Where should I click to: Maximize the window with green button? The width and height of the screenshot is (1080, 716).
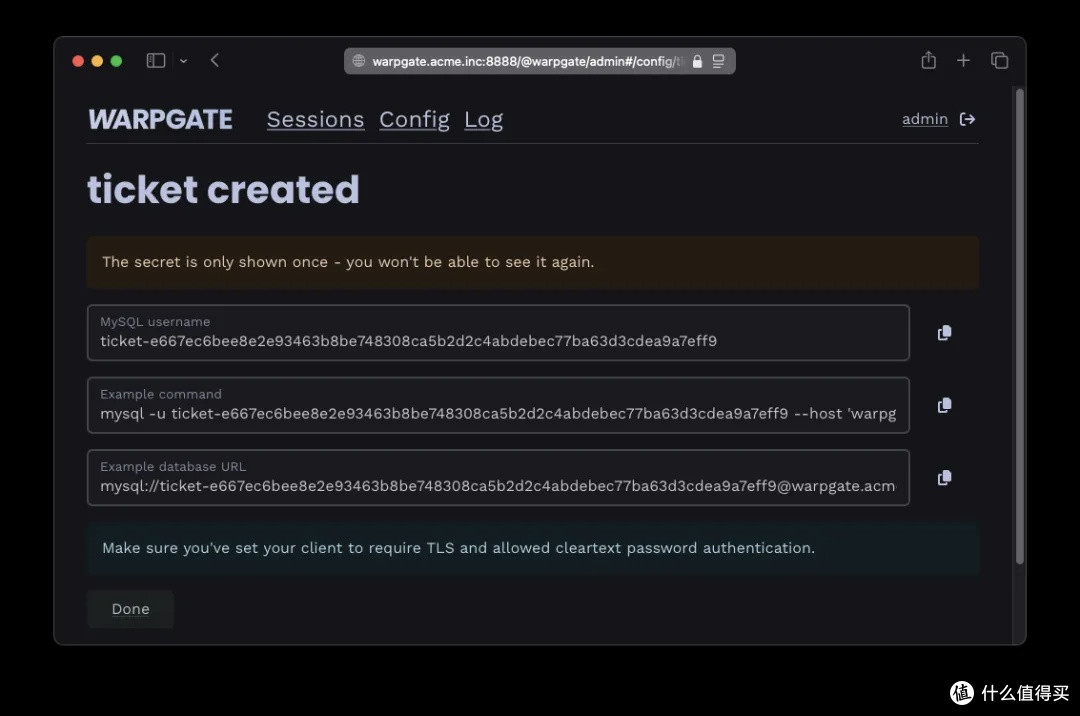tap(116, 61)
